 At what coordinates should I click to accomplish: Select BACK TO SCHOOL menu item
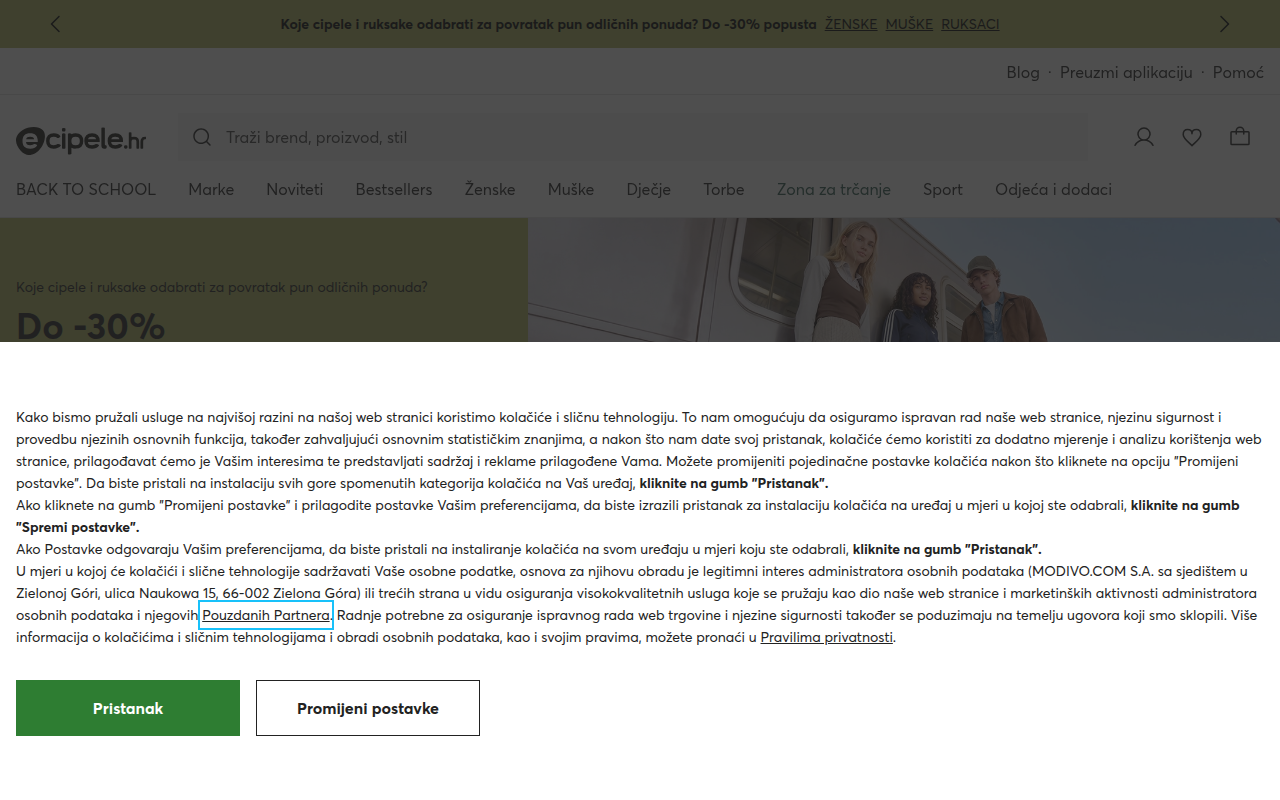point(86,189)
